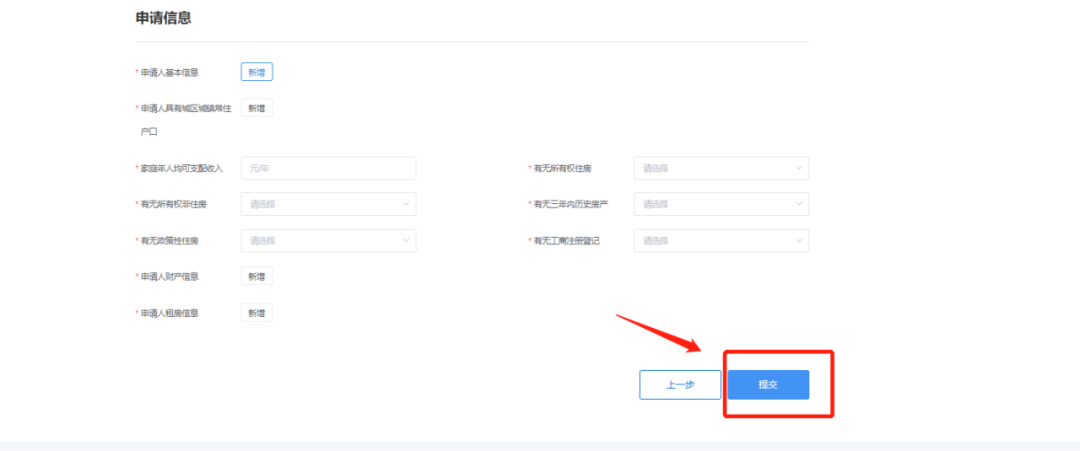1080x451 pixels.
Task: Click the 有无所有权非住房 label text
Action: coord(174,204)
